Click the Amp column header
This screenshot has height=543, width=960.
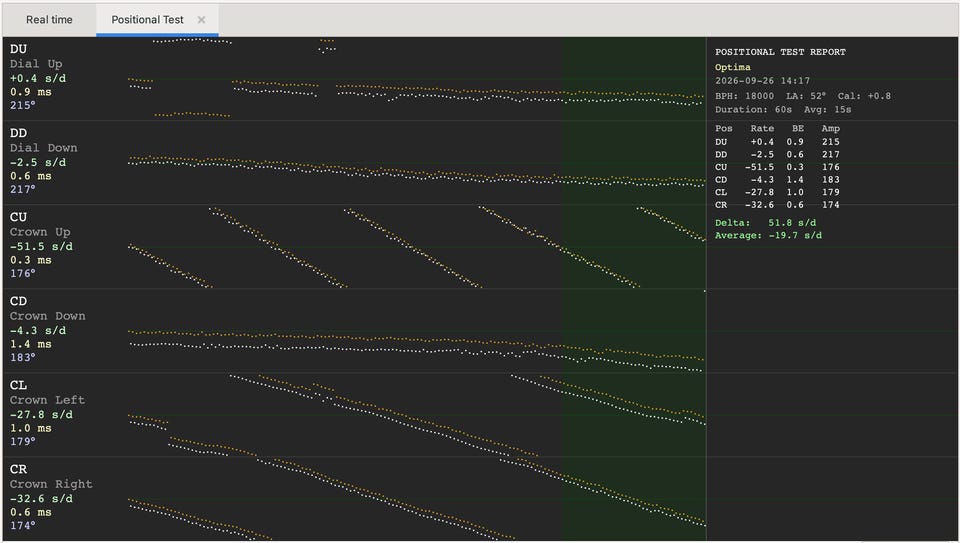click(x=831, y=129)
